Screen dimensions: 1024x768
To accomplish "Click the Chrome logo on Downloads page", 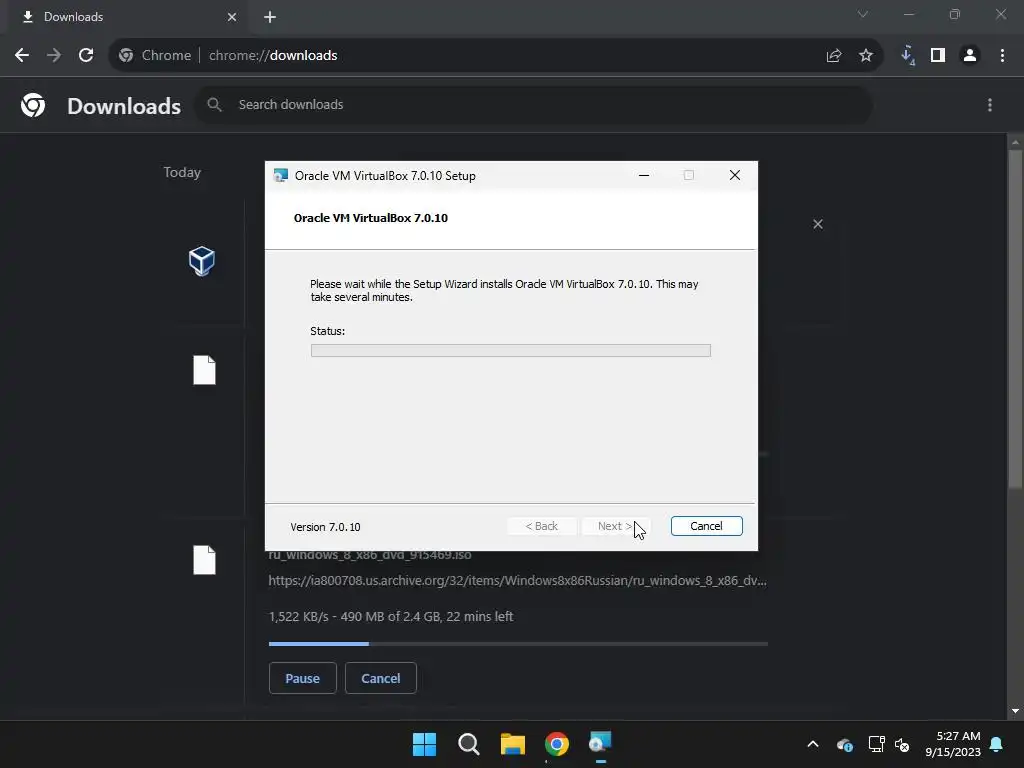I will pyautogui.click(x=33, y=105).
